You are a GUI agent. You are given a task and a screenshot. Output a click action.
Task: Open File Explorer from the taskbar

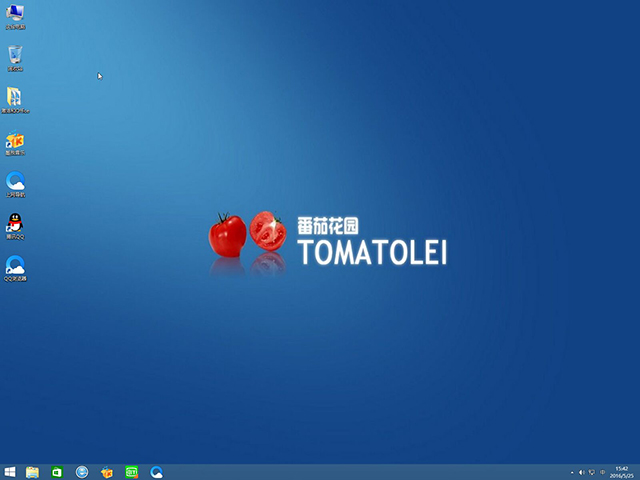[32, 471]
